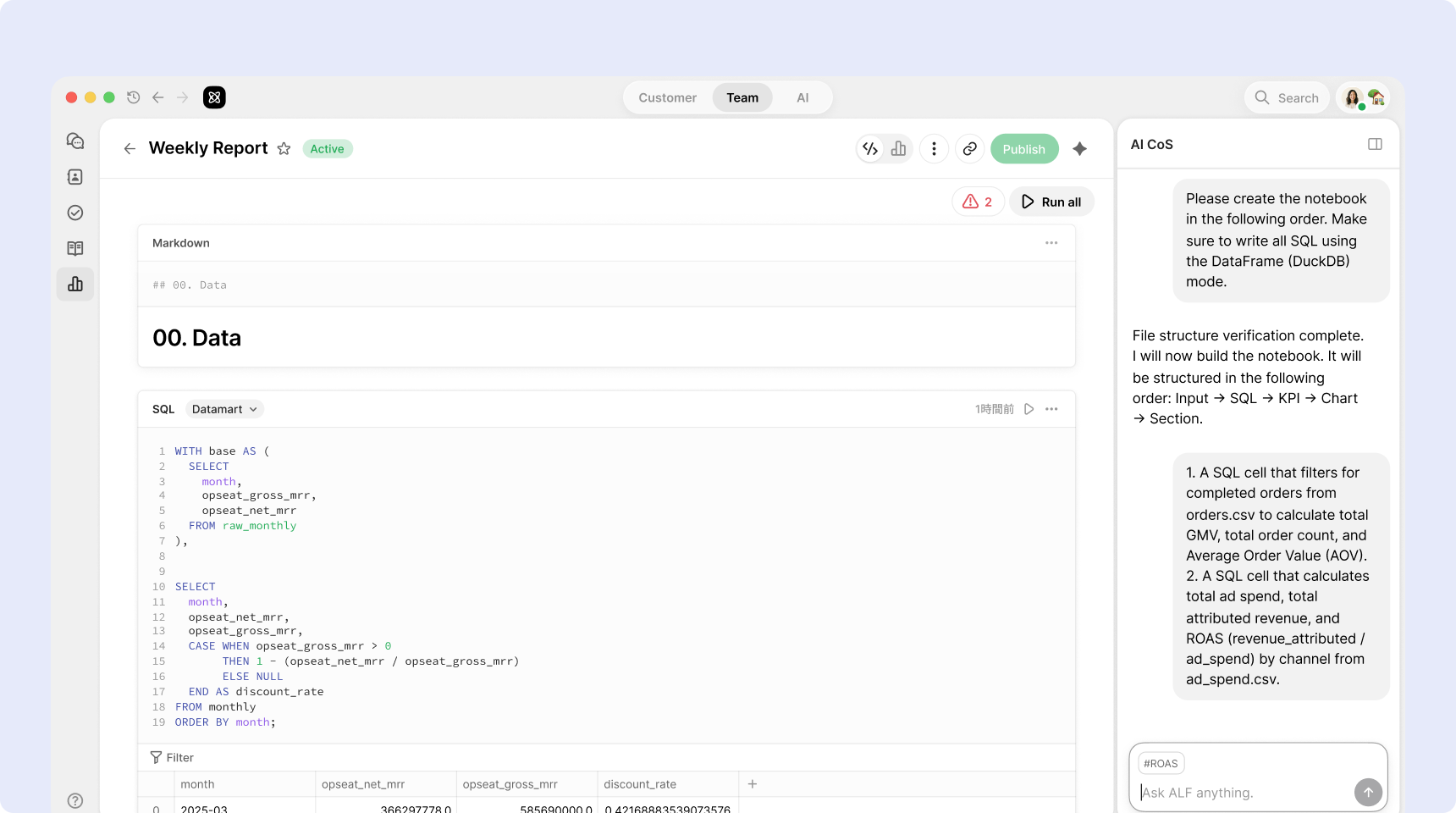Image resolution: width=1456 pixels, height=813 pixels.
Task: Open the Markdown cell options menu
Action: point(1051,243)
